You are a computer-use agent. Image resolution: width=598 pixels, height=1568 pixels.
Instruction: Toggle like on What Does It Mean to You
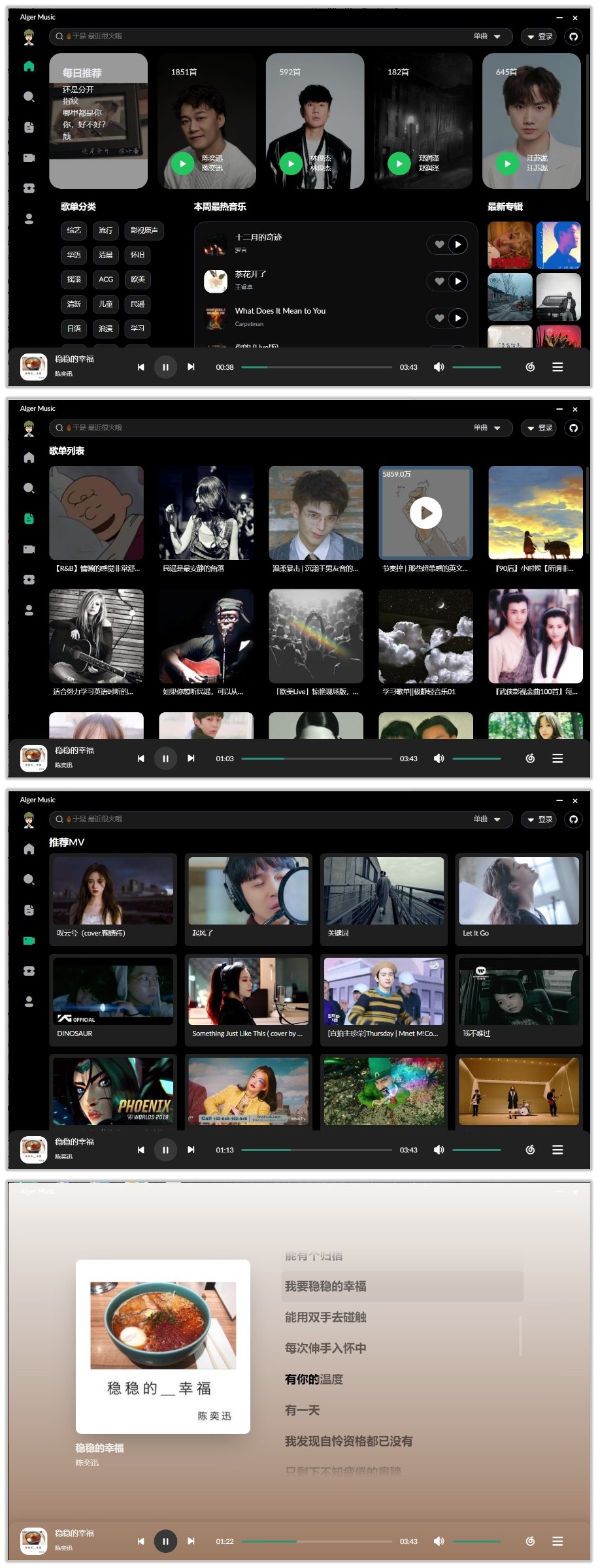click(439, 318)
